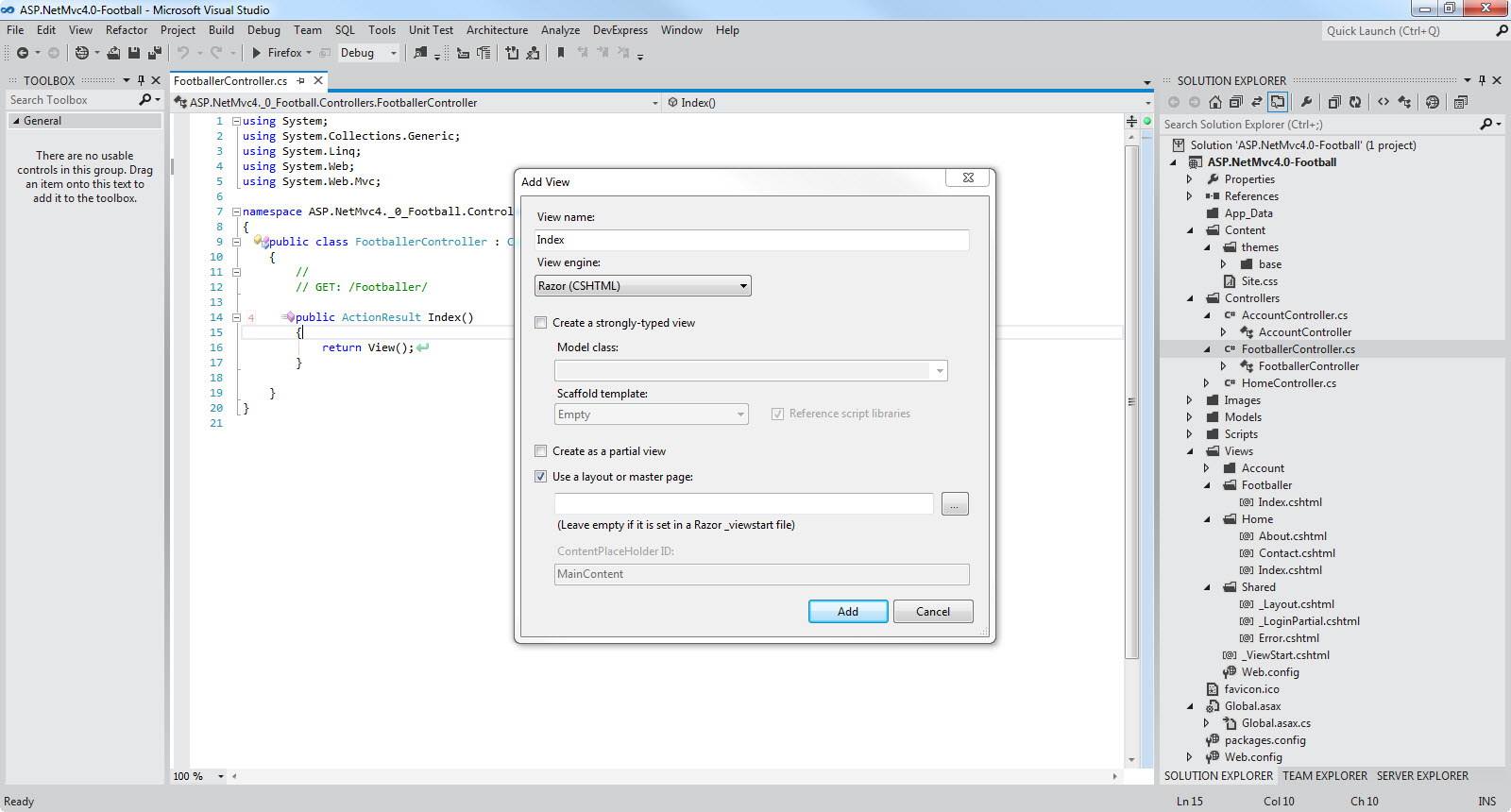Click the angle-brackets View Code icon
The width and height of the screenshot is (1511, 812).
point(1384,102)
